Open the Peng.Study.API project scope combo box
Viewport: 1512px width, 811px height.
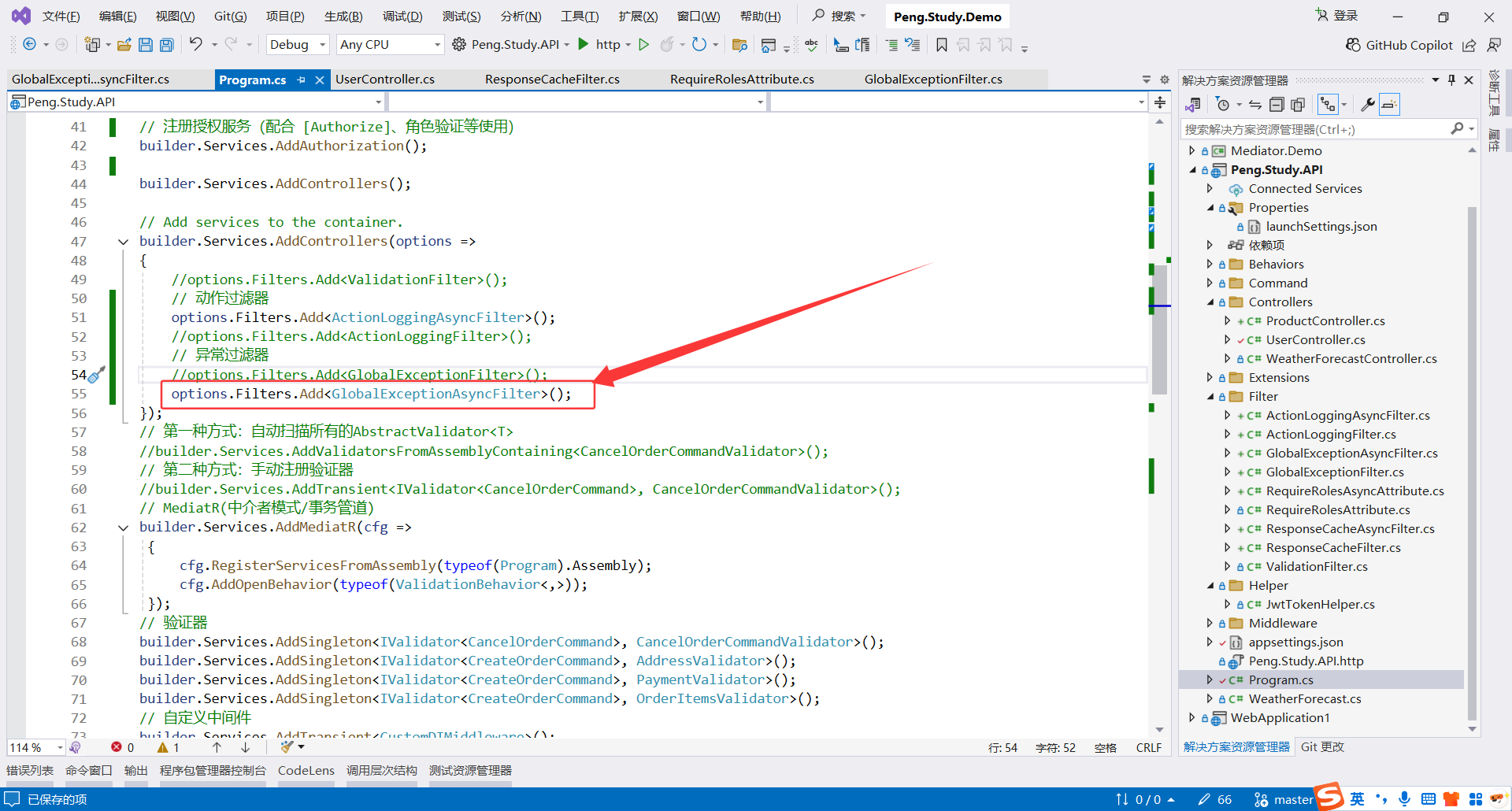196,102
